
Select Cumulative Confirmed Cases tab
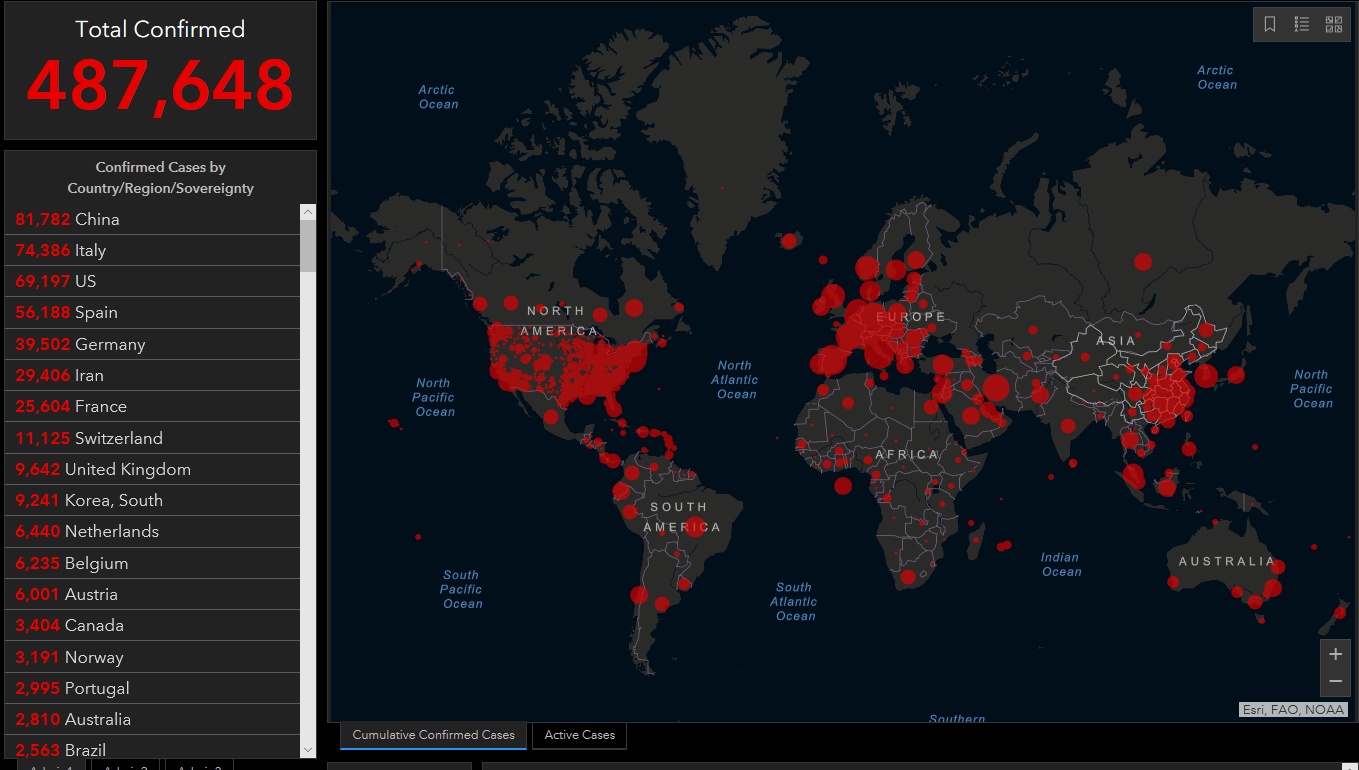click(x=433, y=735)
